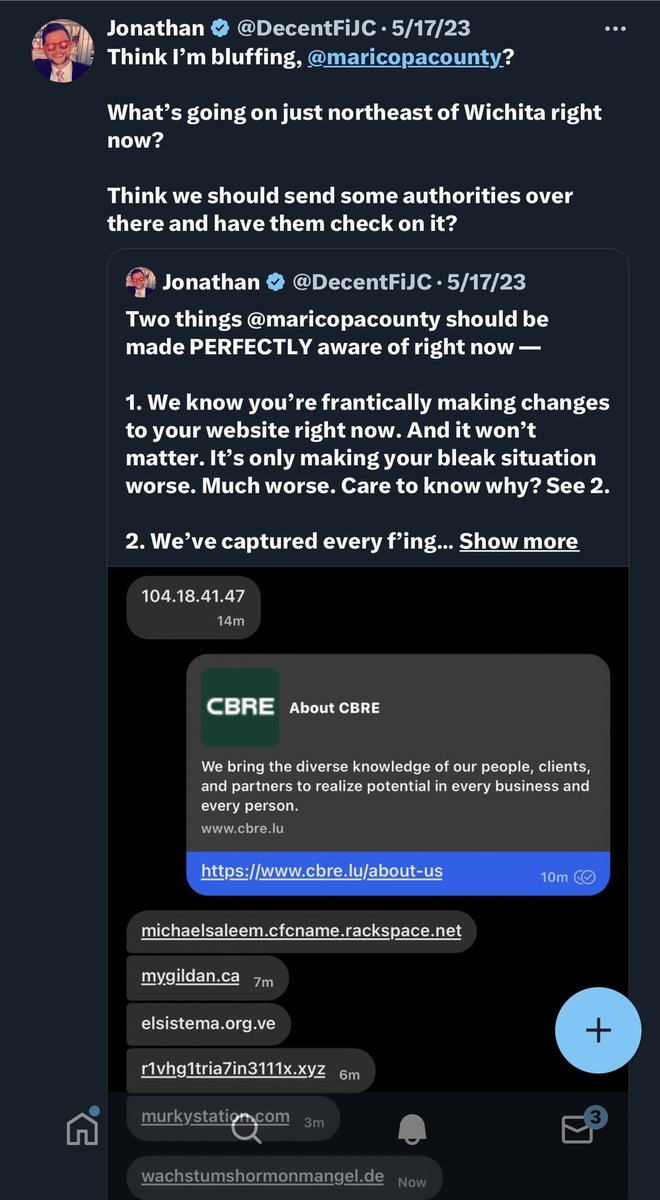Viewport: 660px width, 1200px height.
Task: Open the r1vhg1tria7in3111x.xyz link
Action: [233, 1068]
